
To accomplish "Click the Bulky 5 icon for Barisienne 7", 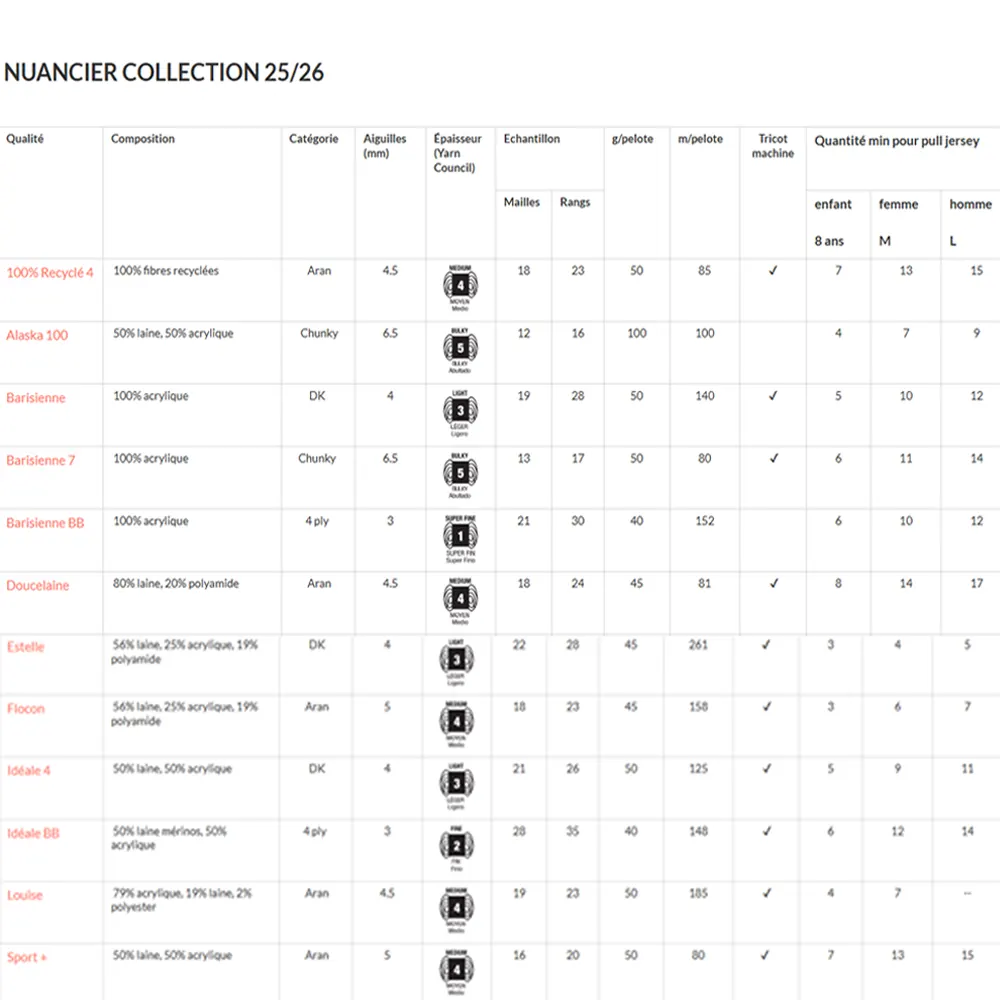I will [460, 475].
